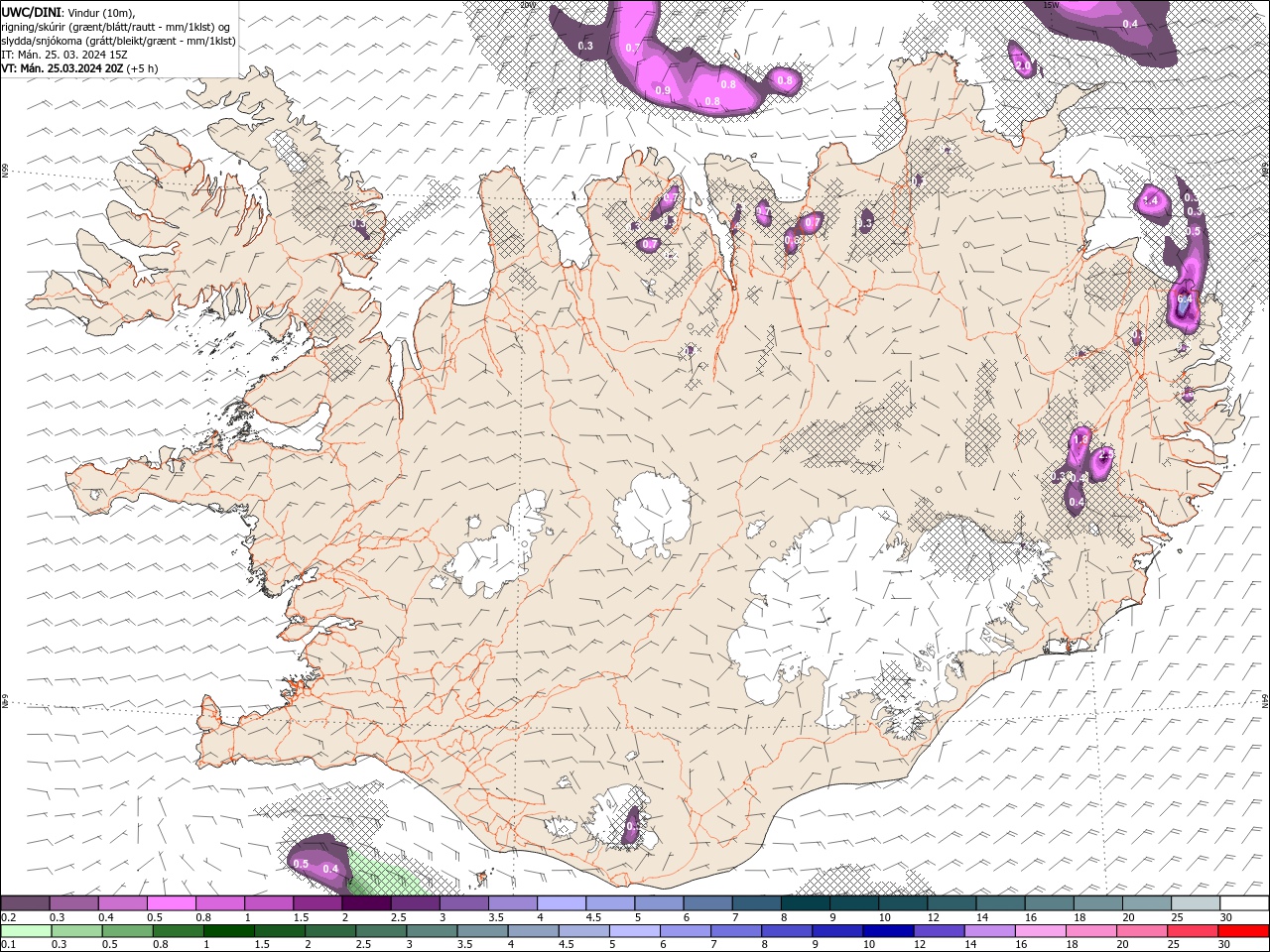Viewport: 1270px width, 952px height.
Task: Click the 'rigning/skúrir' legend description line
Action: [x=116, y=27]
